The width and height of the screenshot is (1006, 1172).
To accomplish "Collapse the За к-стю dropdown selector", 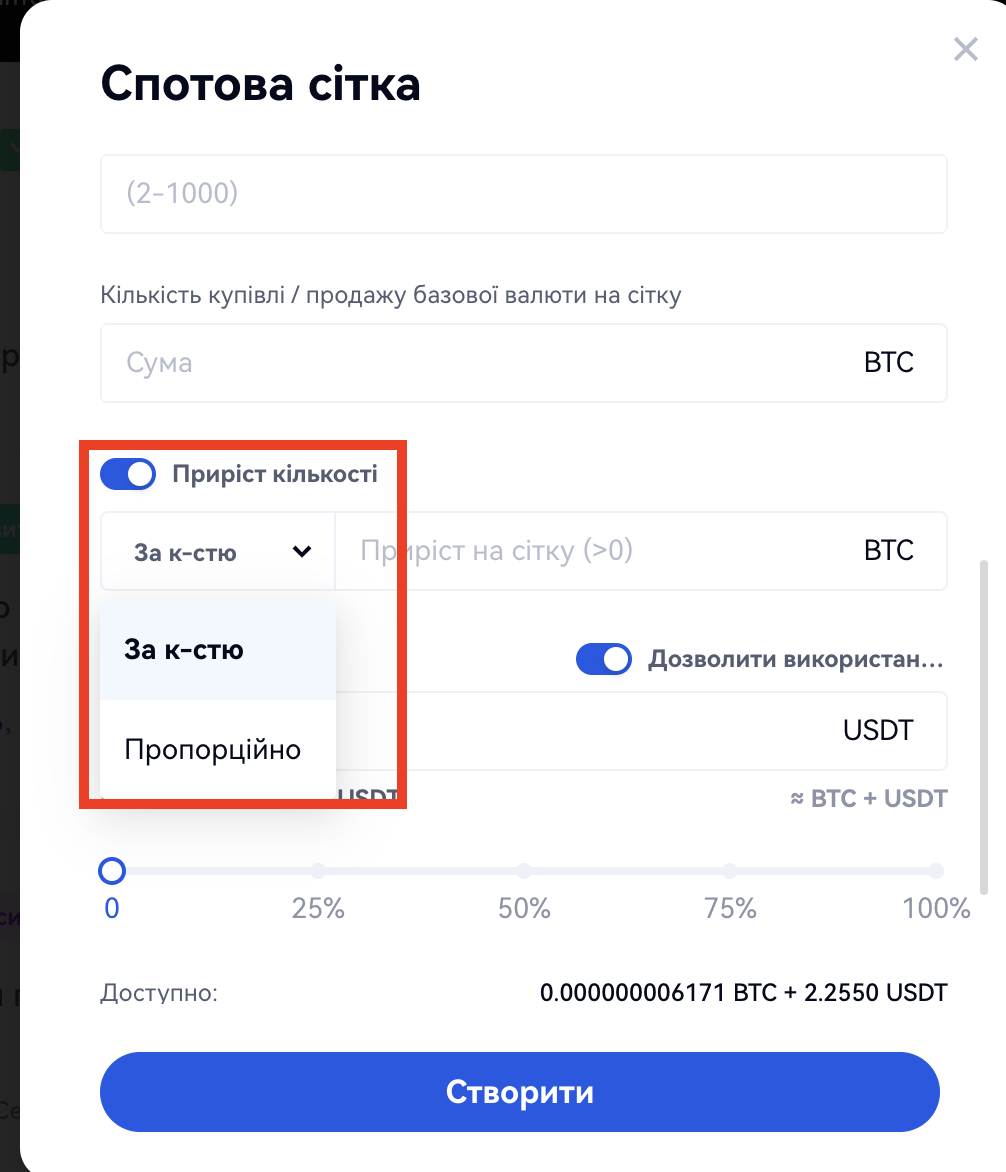I will coord(218,551).
